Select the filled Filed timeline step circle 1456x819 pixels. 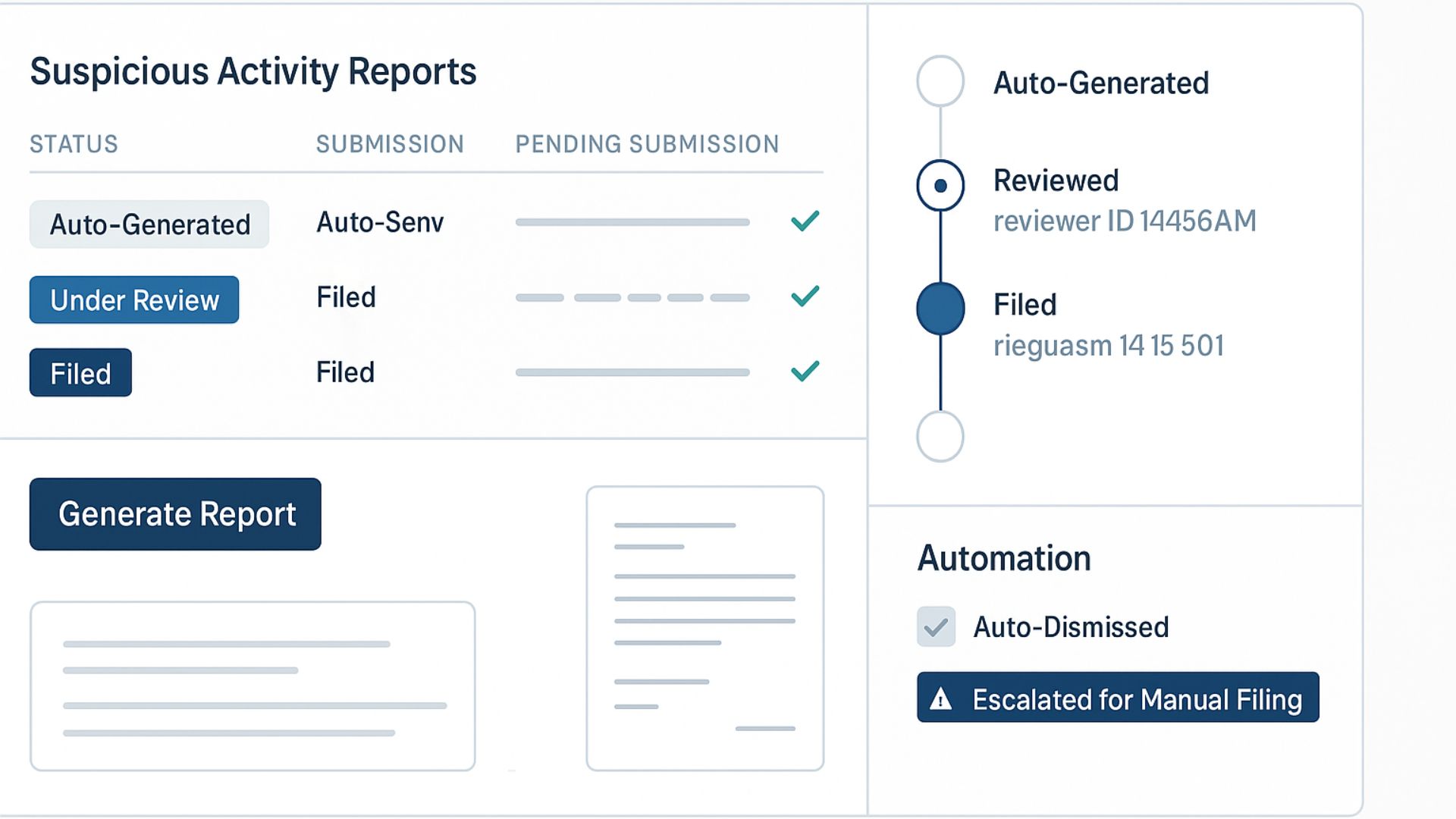(940, 309)
